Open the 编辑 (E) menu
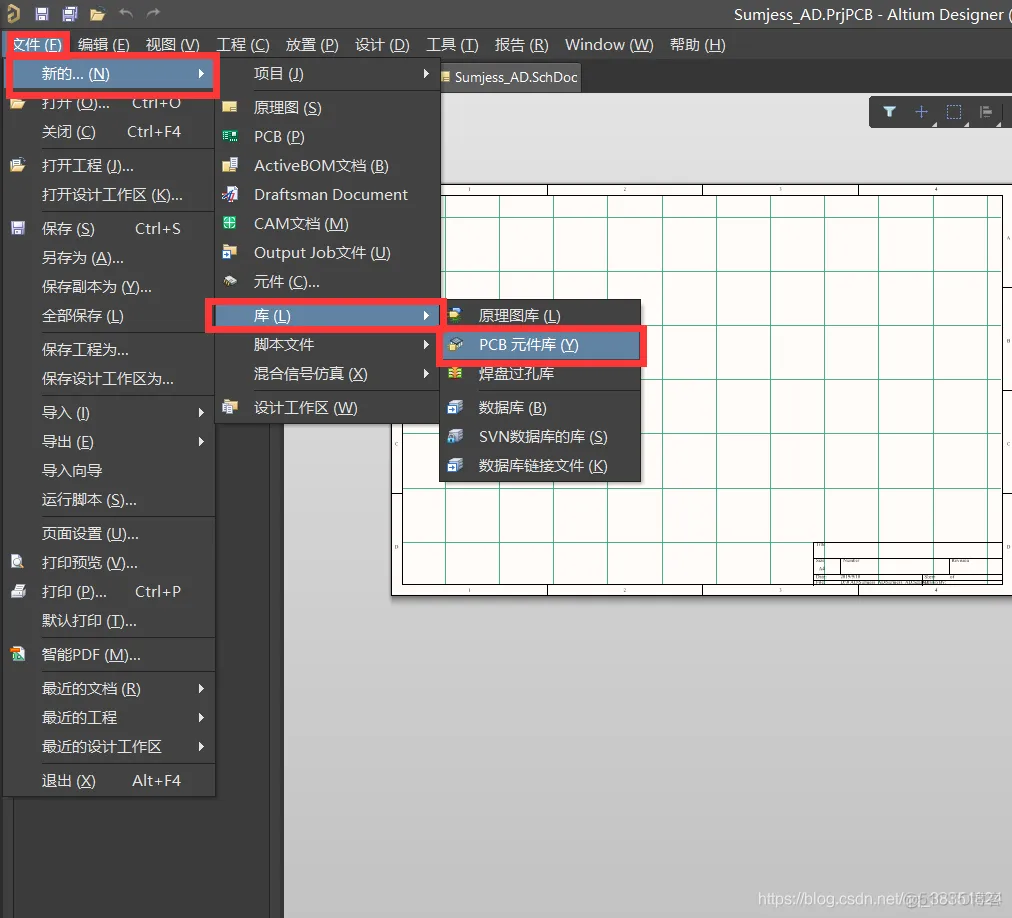1012x918 pixels. 103,45
